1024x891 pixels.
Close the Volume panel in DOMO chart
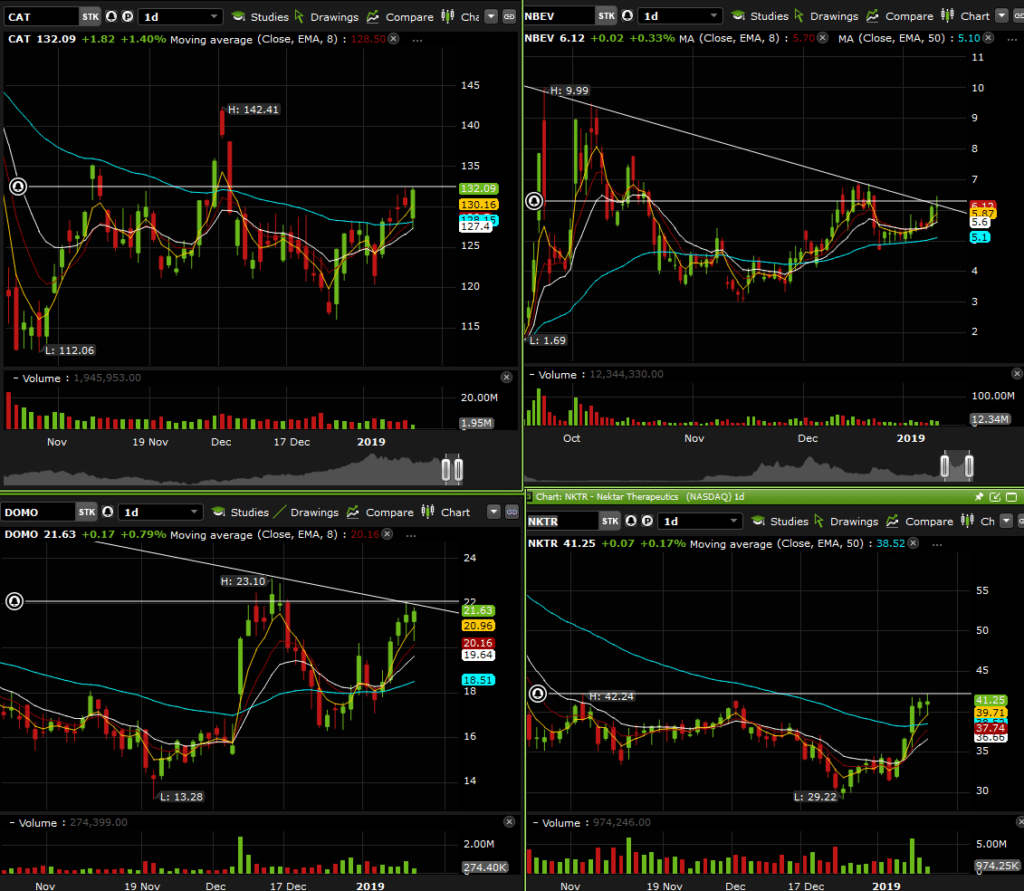509,822
